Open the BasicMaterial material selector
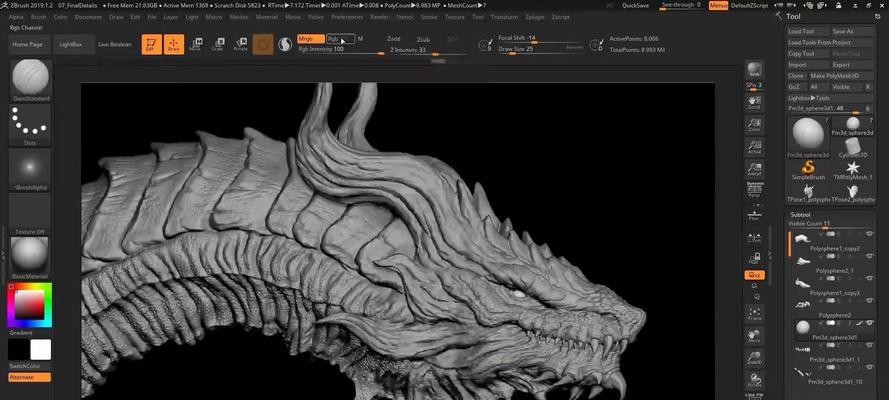Viewport: 889px width, 400px height. pos(30,257)
